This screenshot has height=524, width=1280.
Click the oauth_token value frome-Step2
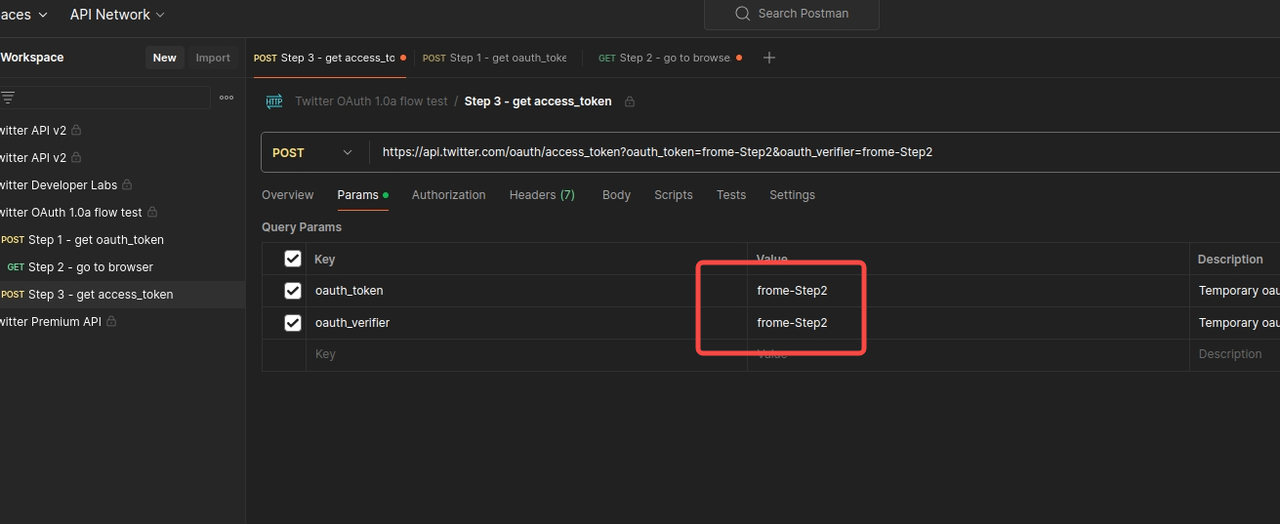pyautogui.click(x=792, y=291)
